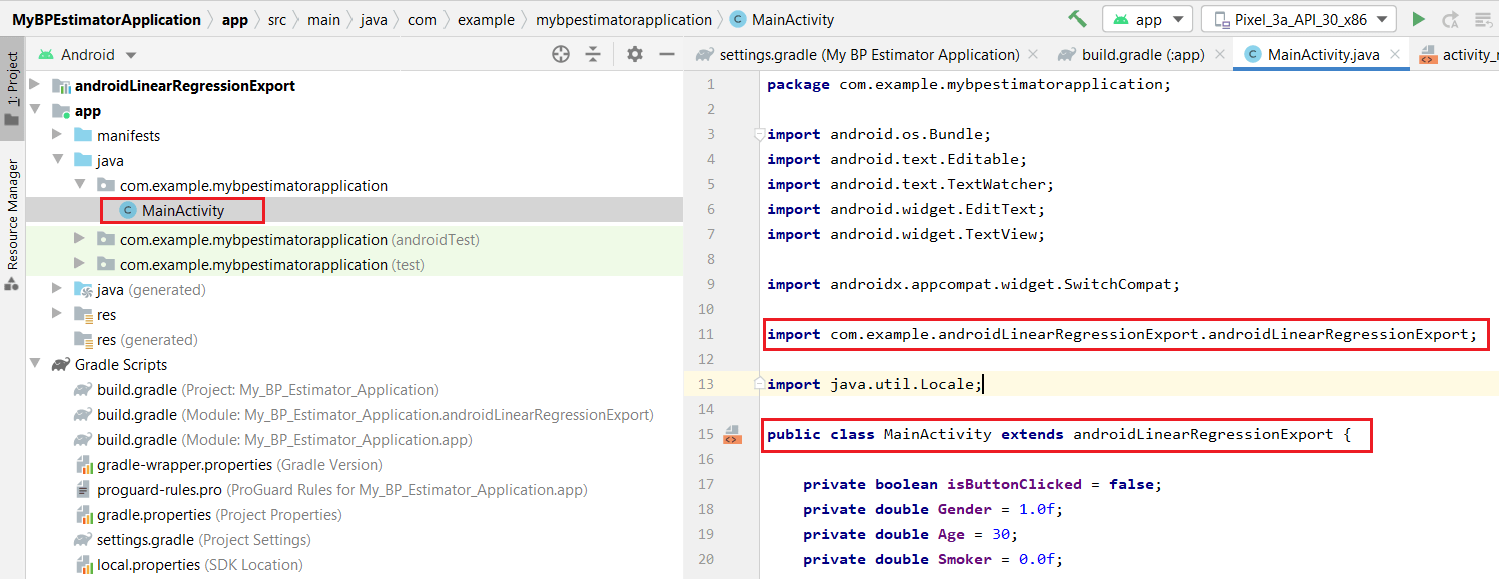1499x579 pixels.
Task: Fold the import block at line 3
Action: coord(759,134)
